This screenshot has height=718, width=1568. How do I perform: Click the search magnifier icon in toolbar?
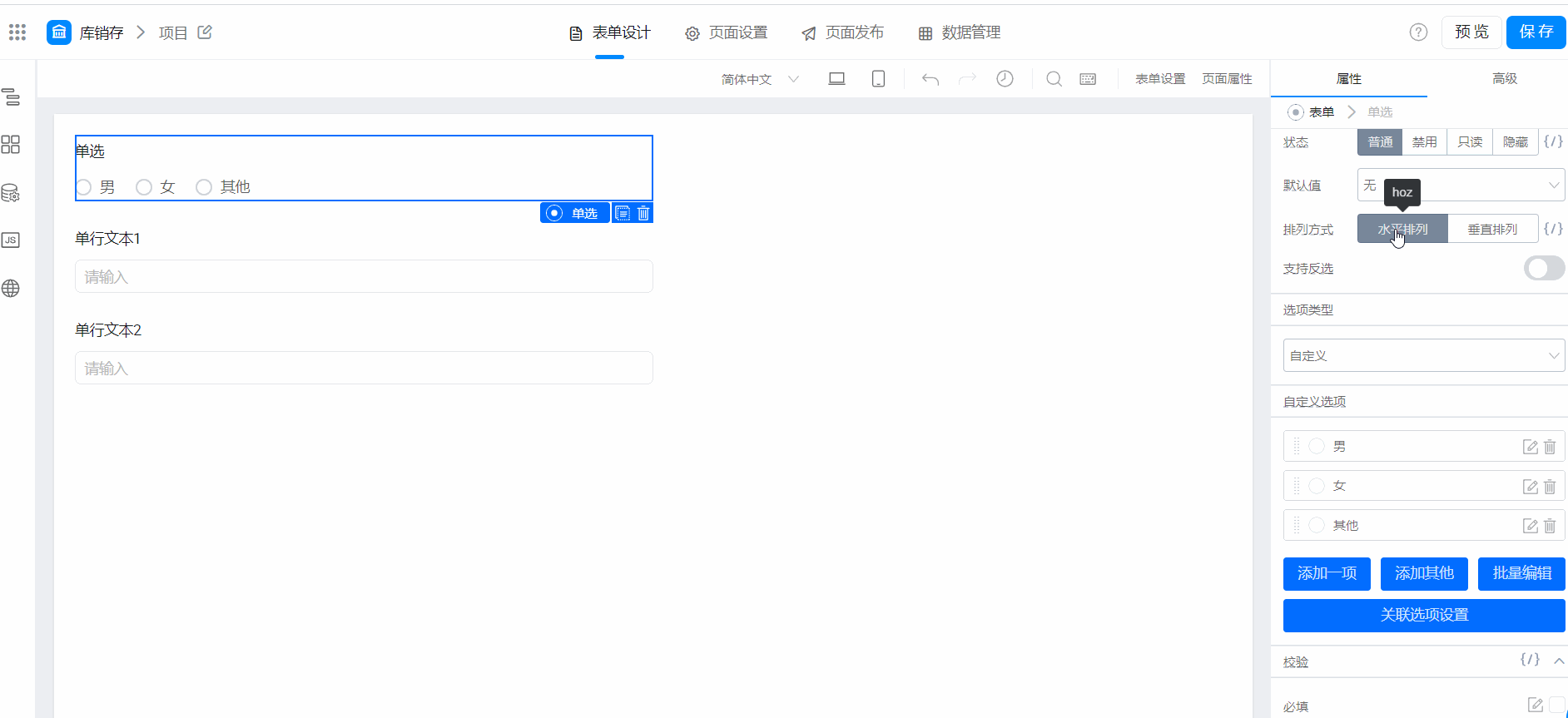click(1054, 79)
